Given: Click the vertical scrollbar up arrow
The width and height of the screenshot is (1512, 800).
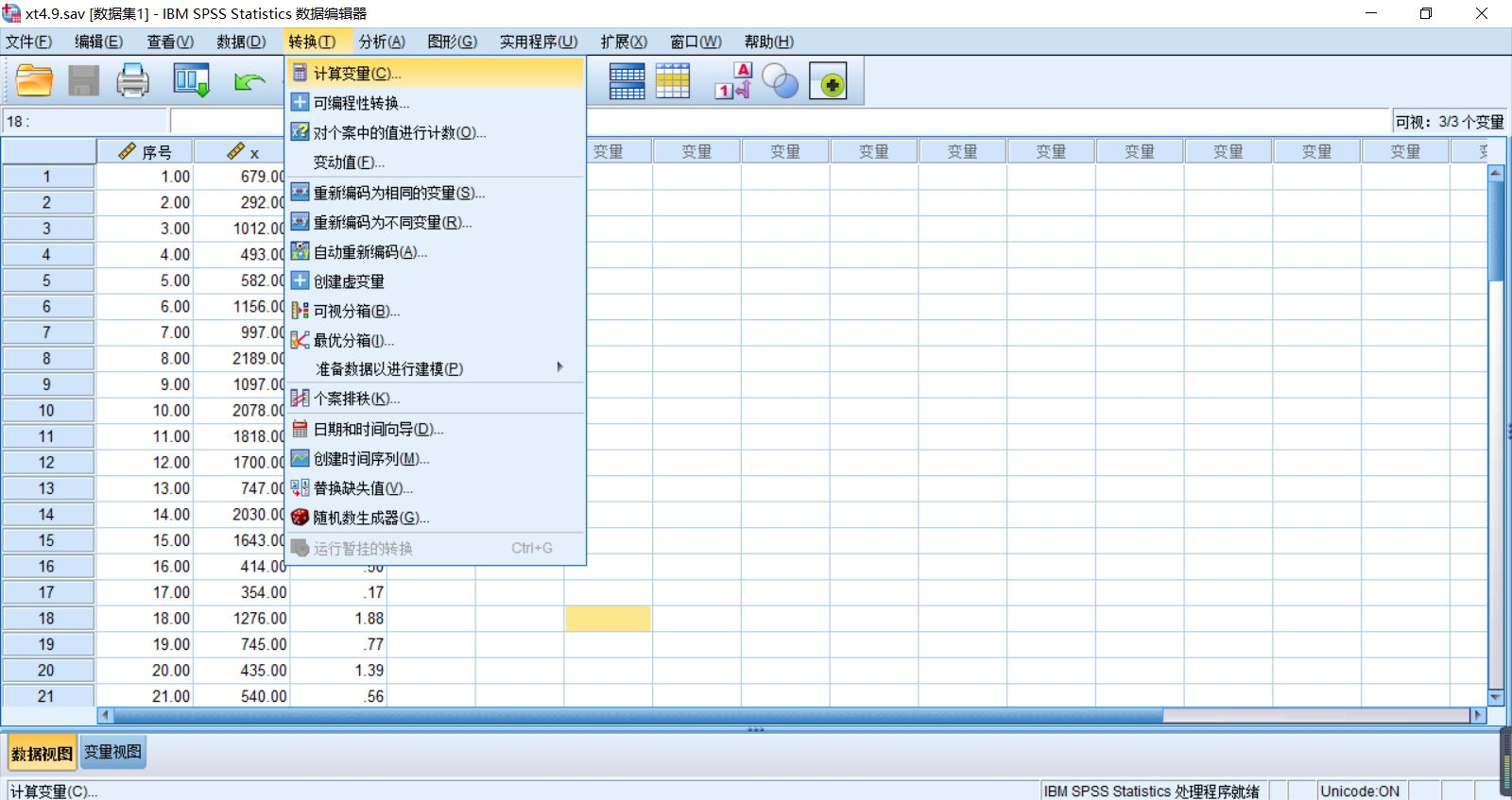Looking at the screenshot, I should tap(1496, 173).
